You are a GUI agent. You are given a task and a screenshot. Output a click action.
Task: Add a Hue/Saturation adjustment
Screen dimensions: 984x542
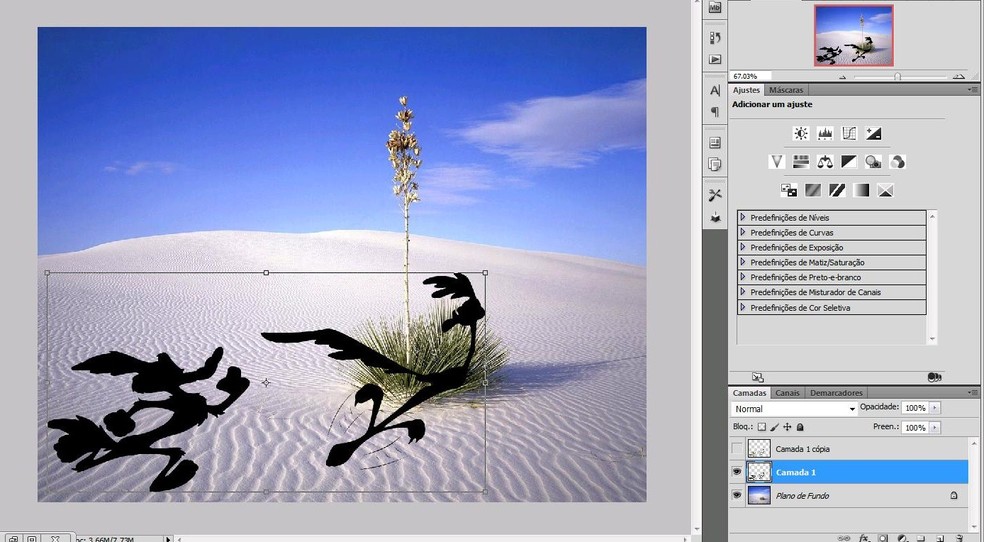pos(801,162)
